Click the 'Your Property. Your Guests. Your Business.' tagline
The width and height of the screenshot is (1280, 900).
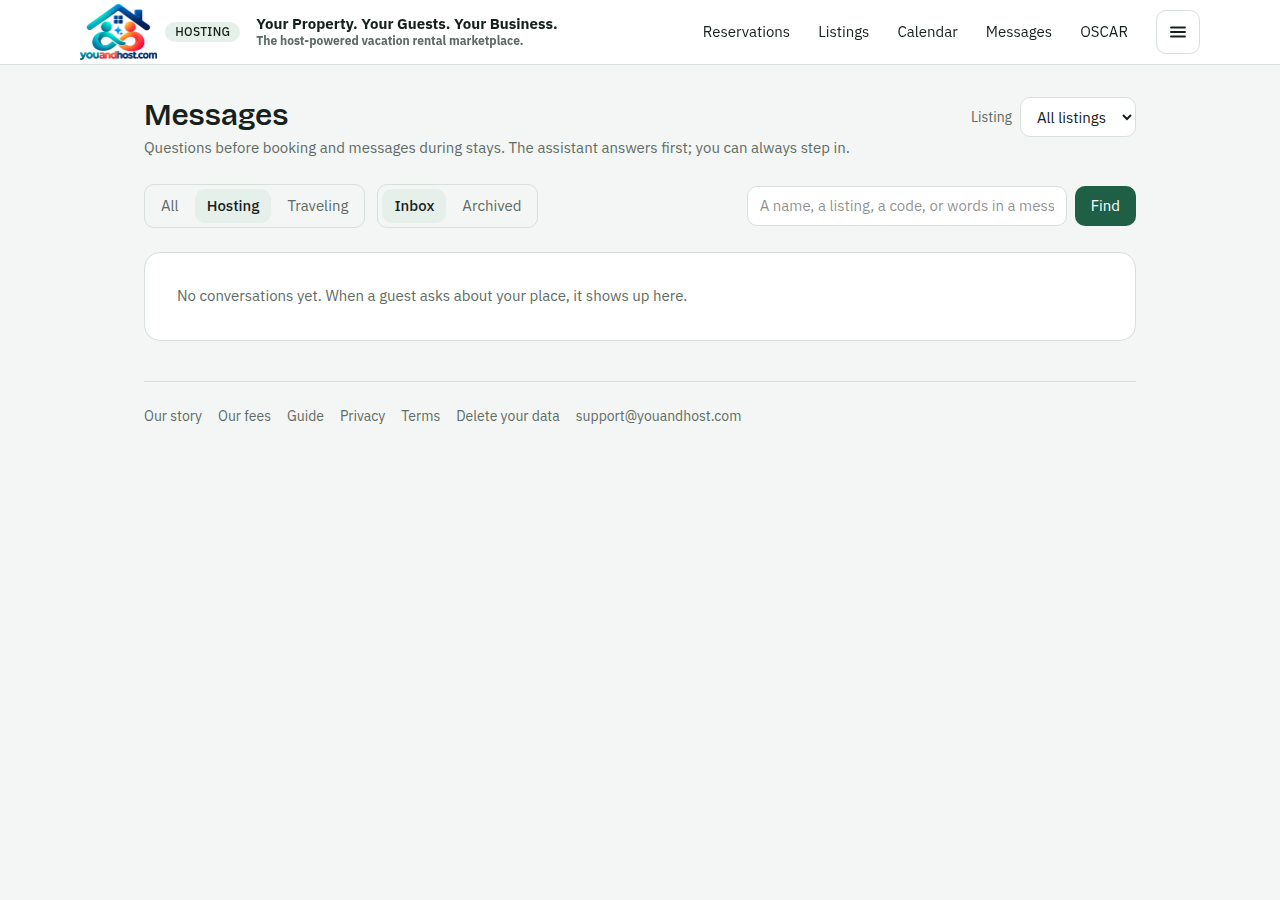tap(406, 23)
